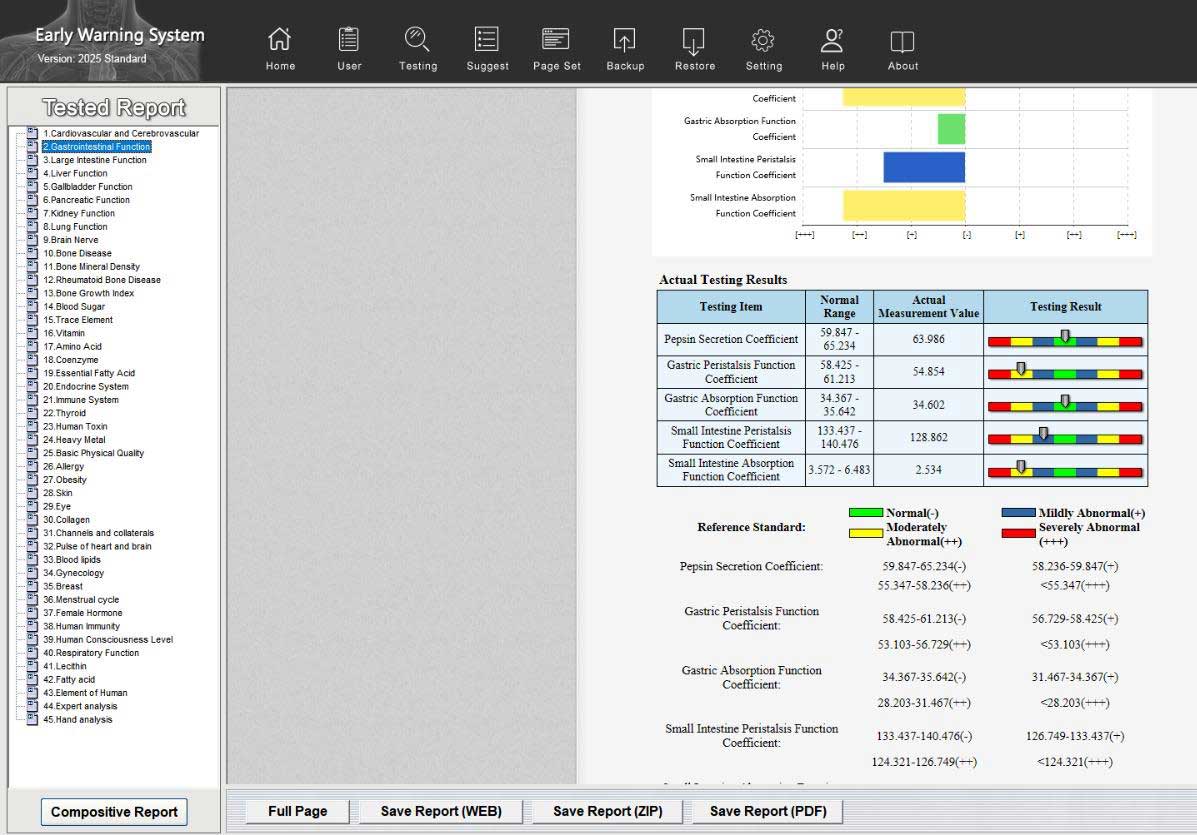
Task: Open the User clipboard icon
Action: 349,40
